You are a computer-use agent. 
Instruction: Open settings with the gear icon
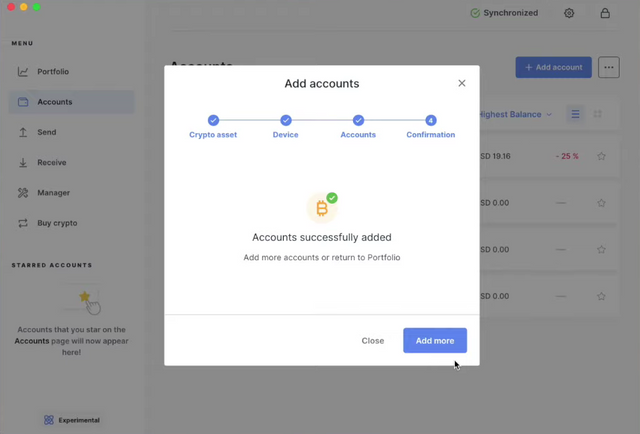569,13
